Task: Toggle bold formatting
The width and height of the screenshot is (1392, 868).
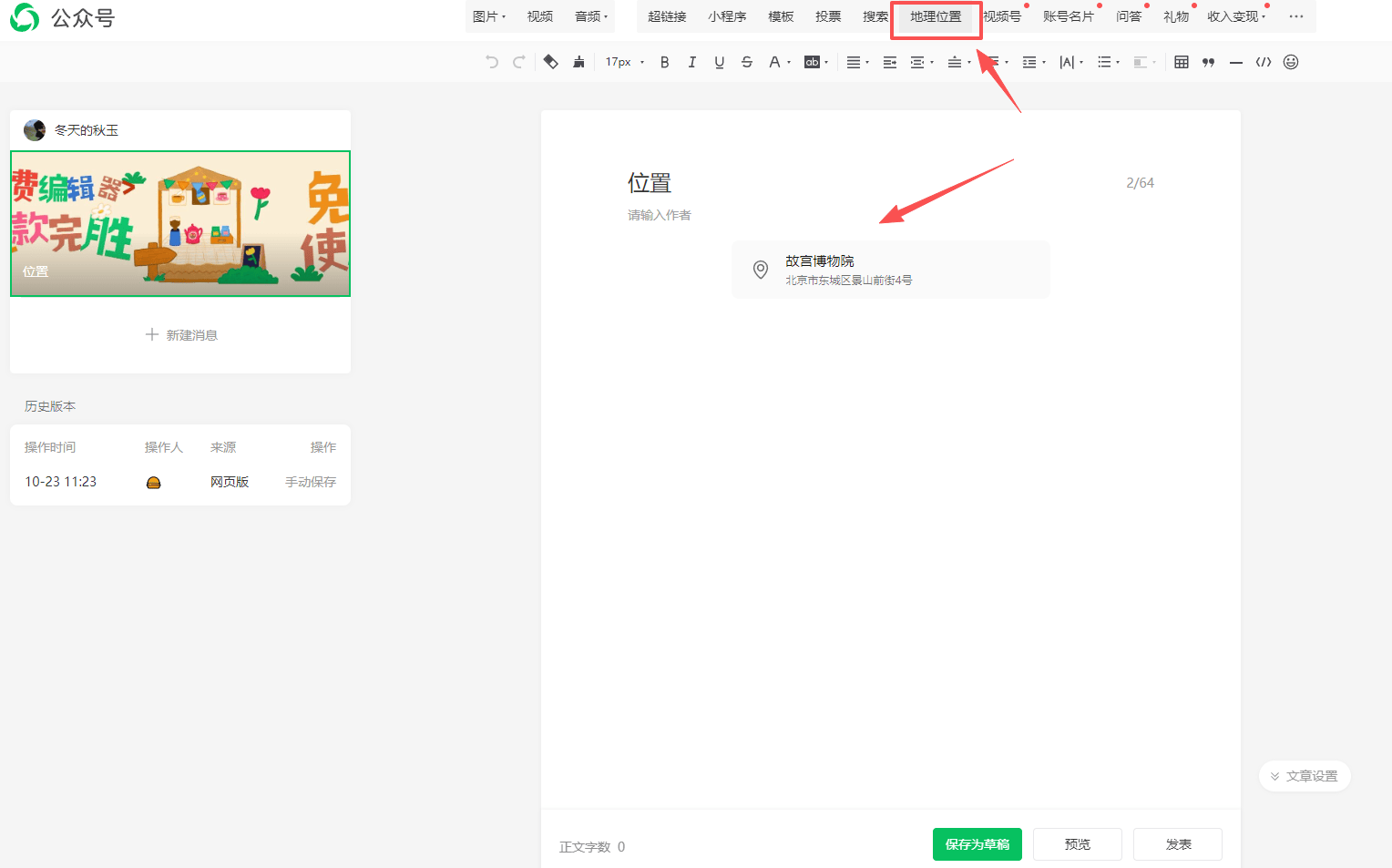Action: (665, 62)
